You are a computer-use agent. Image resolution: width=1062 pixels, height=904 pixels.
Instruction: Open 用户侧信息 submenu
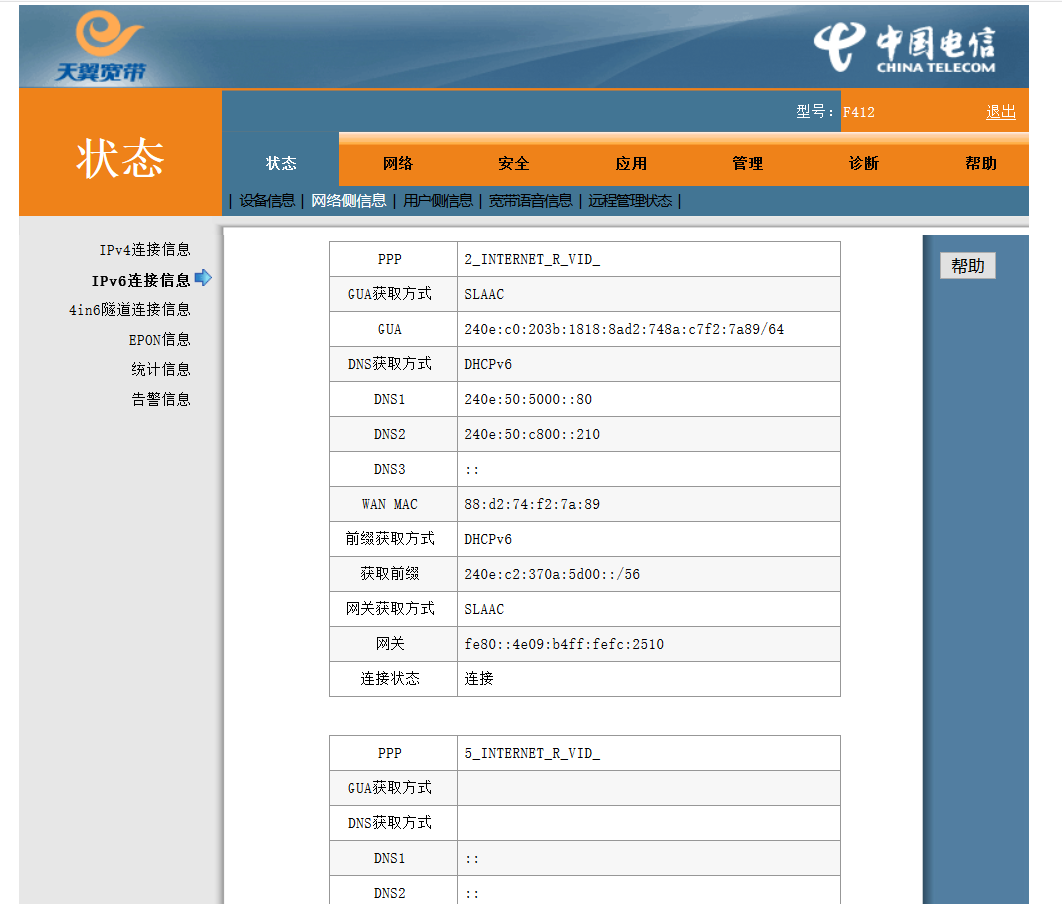point(438,201)
